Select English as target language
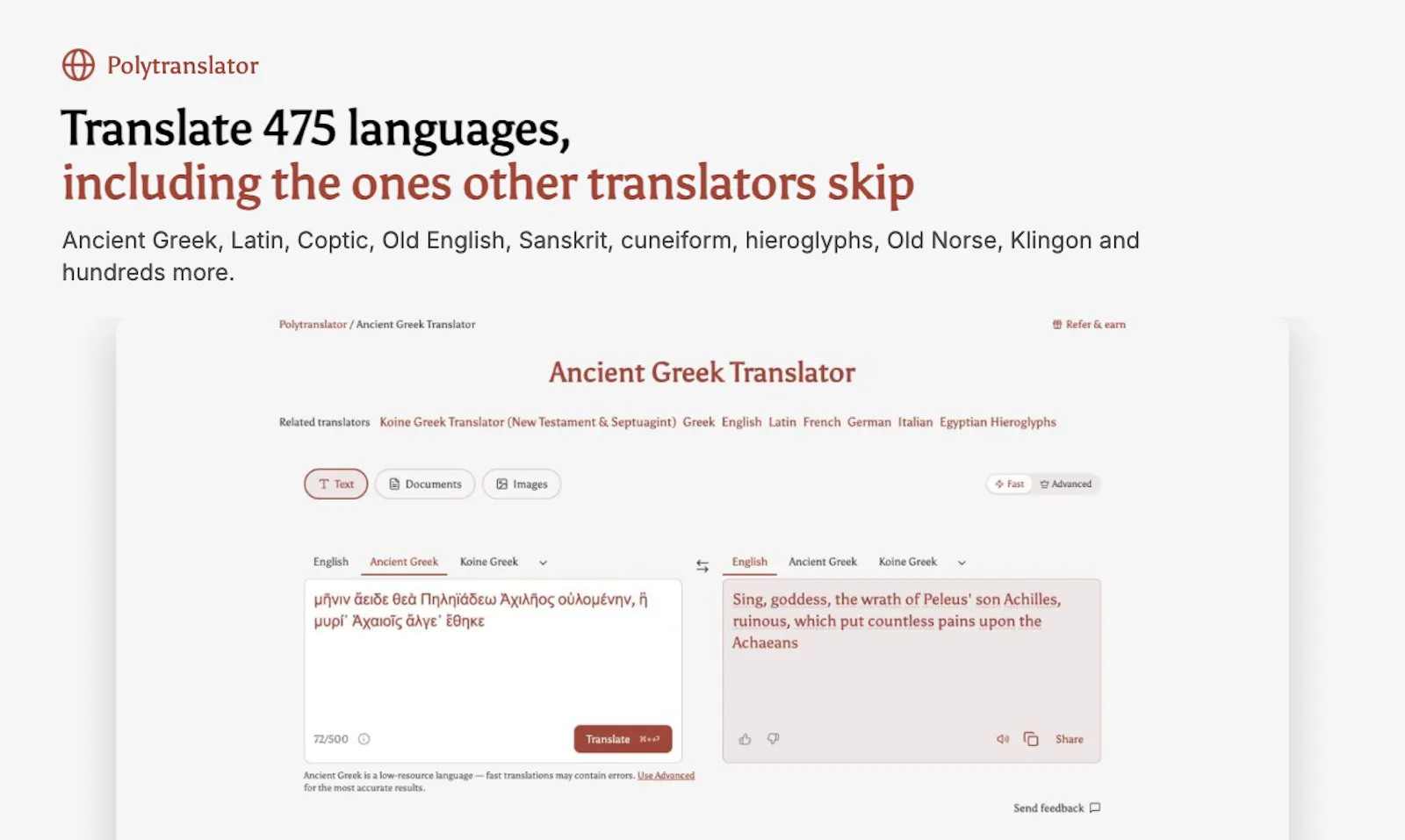Image resolution: width=1405 pixels, height=840 pixels. [x=750, y=562]
